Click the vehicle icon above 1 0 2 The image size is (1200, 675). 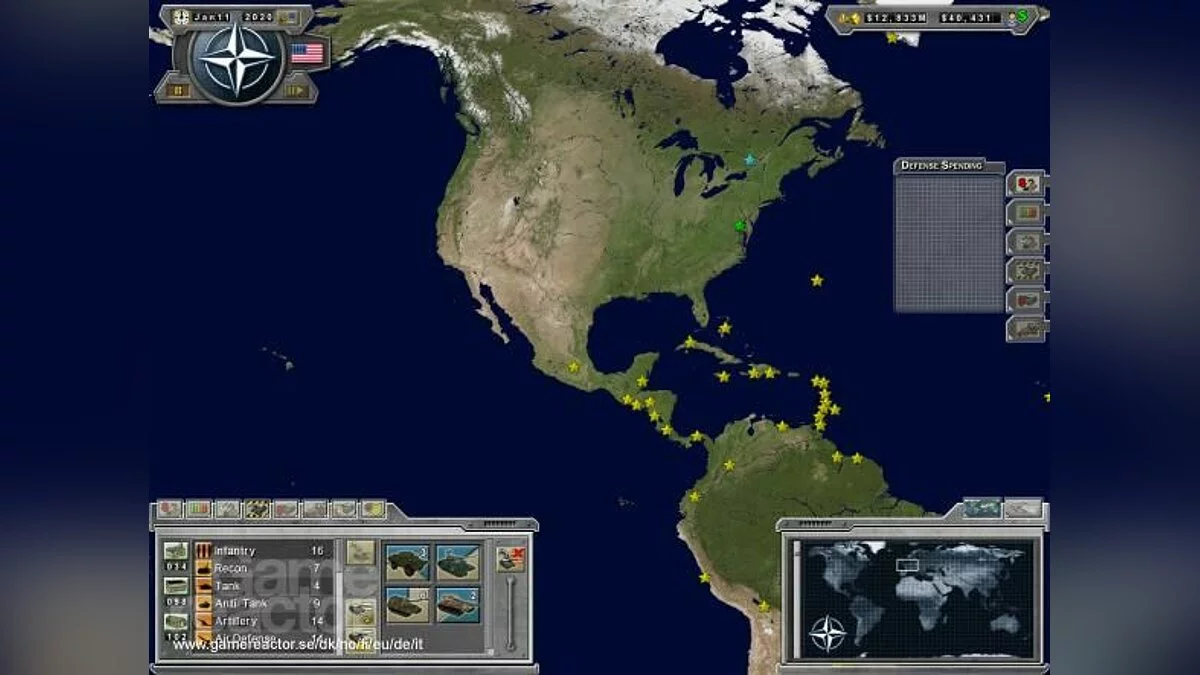[176, 621]
